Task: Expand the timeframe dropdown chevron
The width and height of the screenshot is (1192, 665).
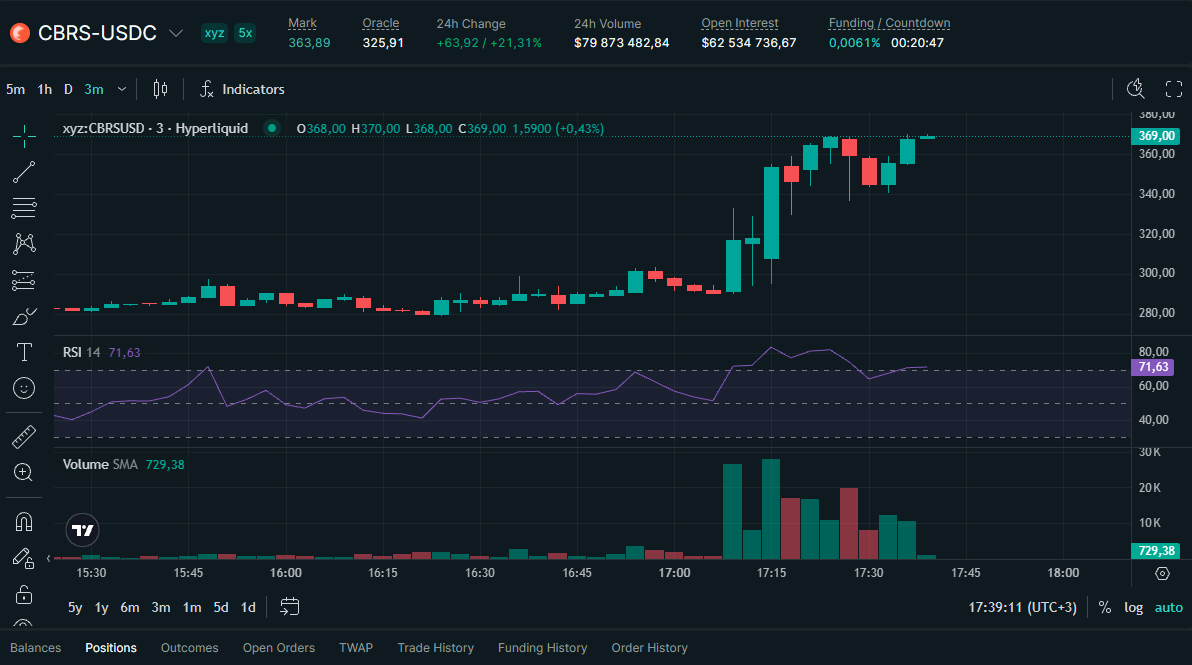Action: pyautogui.click(x=122, y=89)
